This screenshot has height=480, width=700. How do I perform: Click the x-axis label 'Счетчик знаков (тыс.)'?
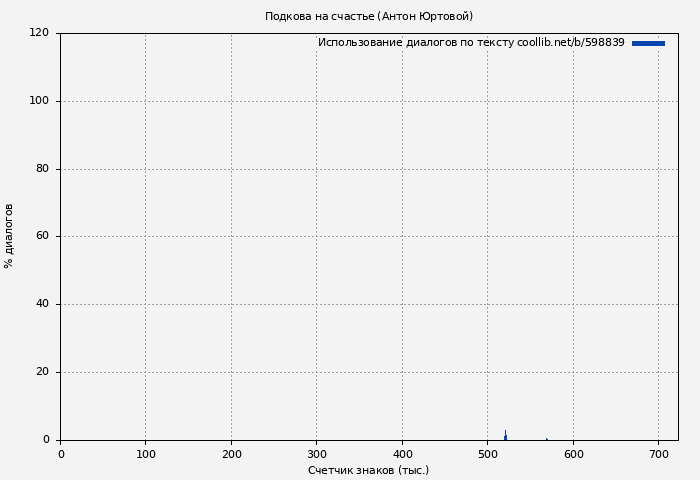368,470
